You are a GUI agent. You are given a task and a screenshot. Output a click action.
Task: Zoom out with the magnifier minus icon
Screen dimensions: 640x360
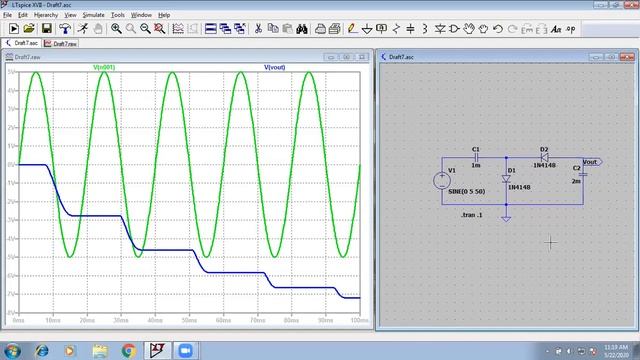pos(145,29)
